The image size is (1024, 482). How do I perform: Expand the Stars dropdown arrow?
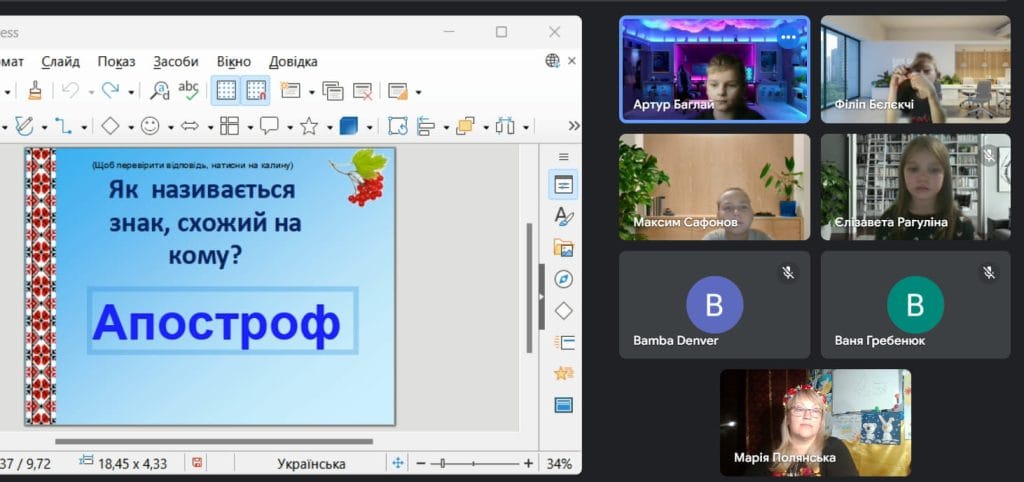(x=329, y=127)
